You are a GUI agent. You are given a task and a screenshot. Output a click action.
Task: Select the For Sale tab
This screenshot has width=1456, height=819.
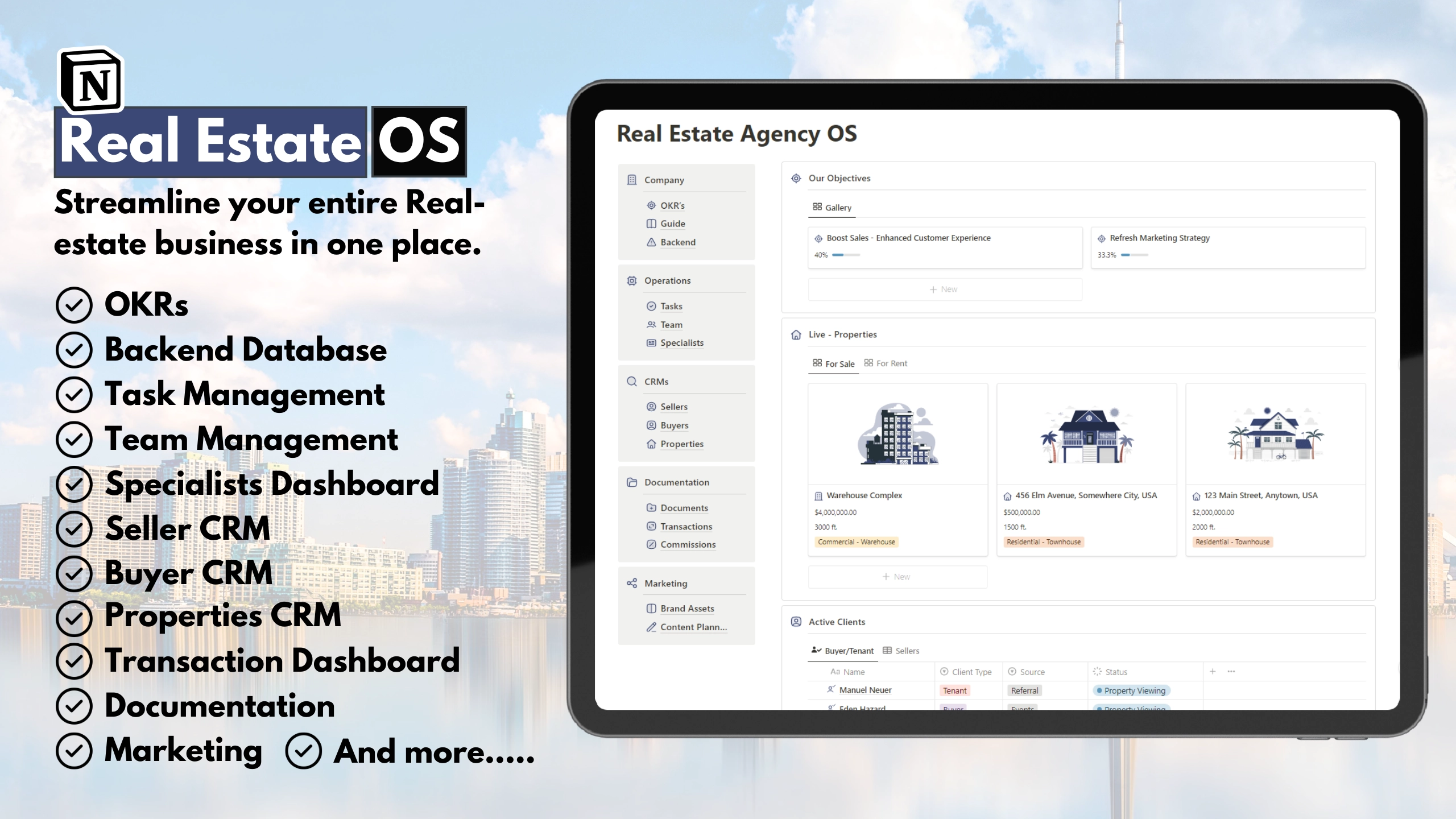tap(838, 362)
